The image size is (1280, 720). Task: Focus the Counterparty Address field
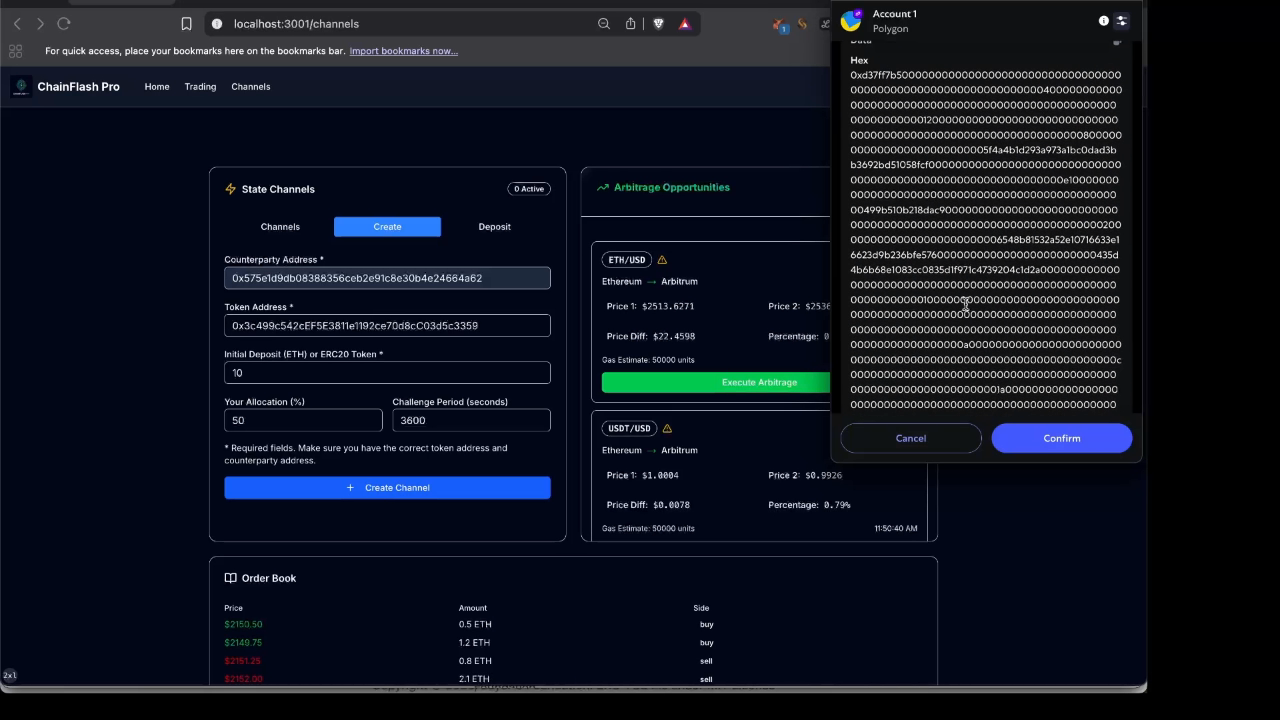tap(388, 278)
